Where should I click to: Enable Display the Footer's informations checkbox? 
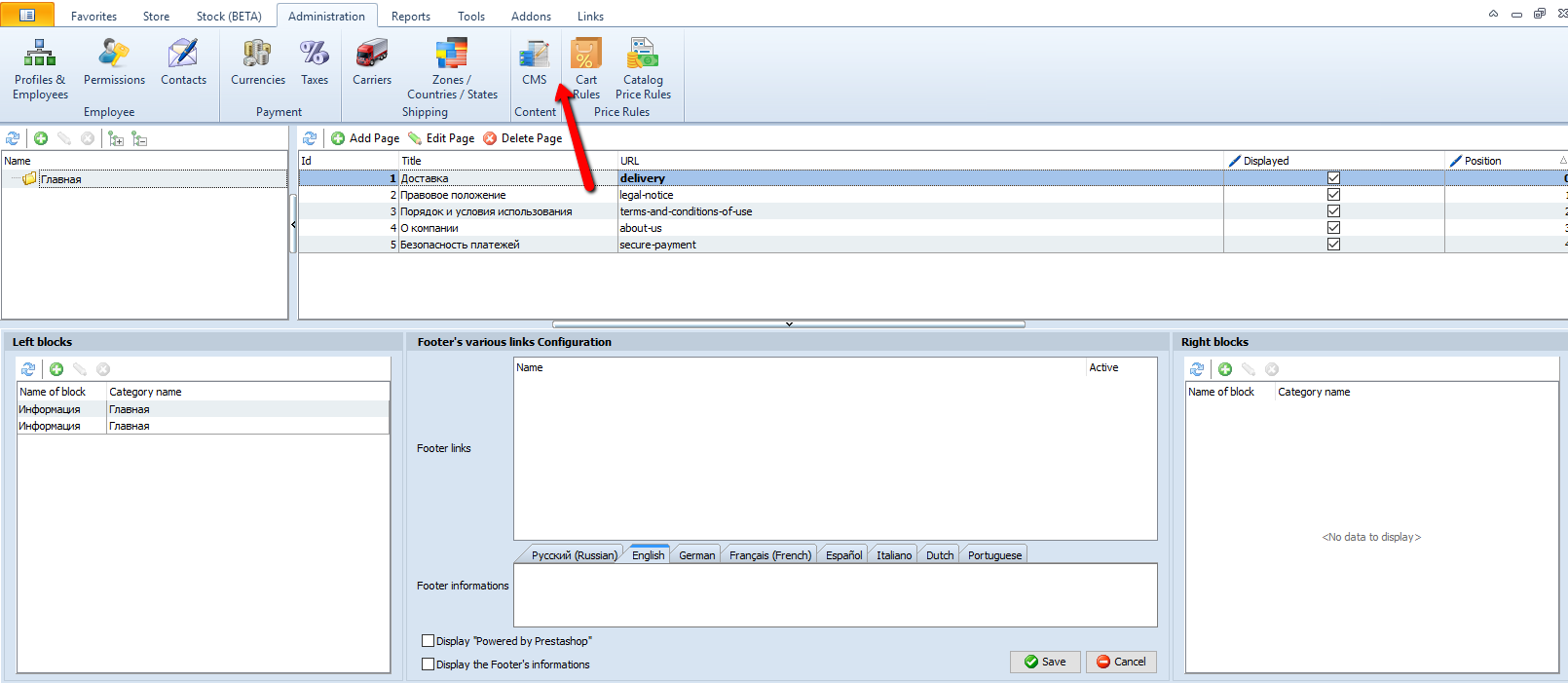coord(428,664)
